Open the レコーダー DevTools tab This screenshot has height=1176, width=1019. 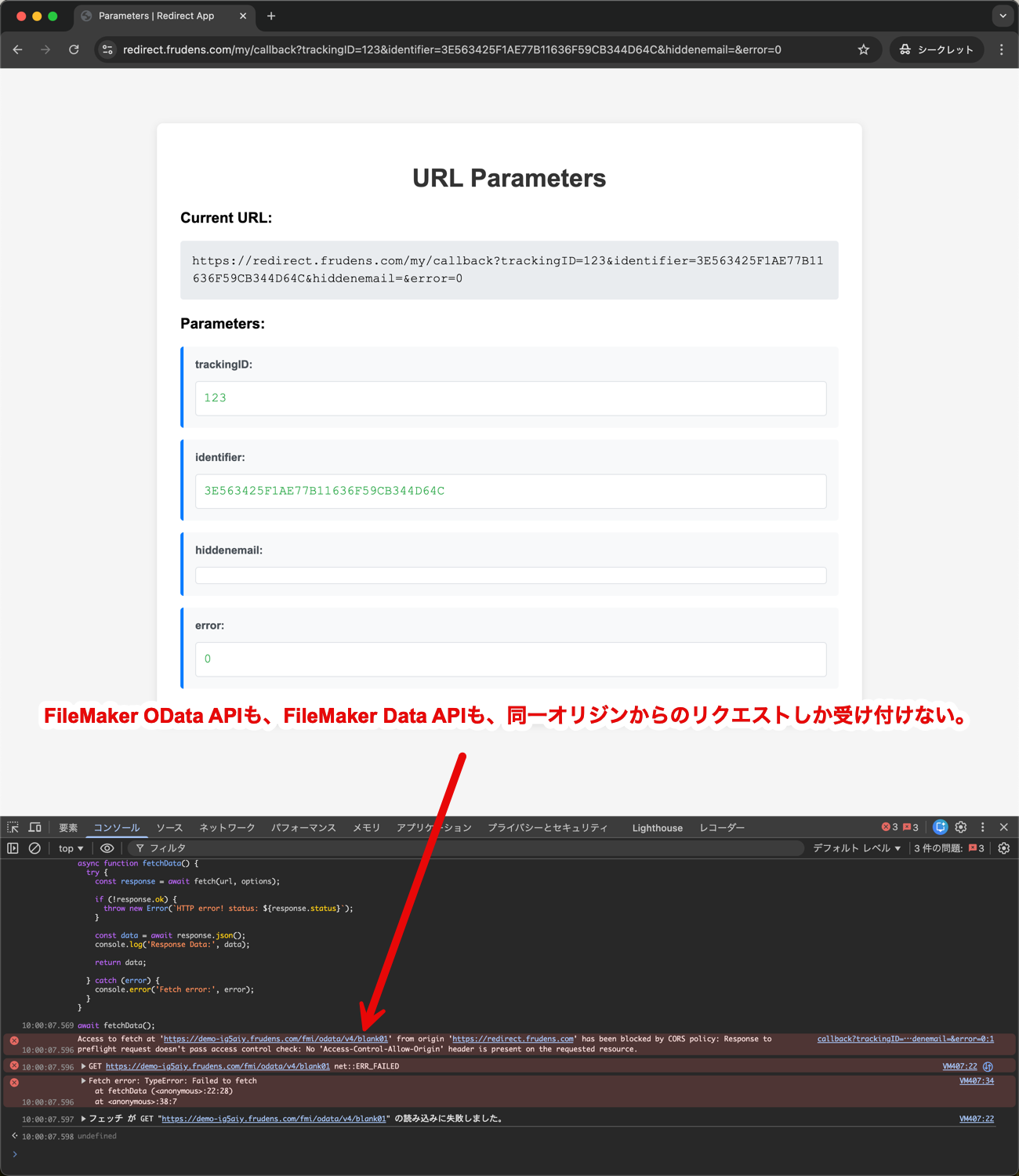(722, 828)
